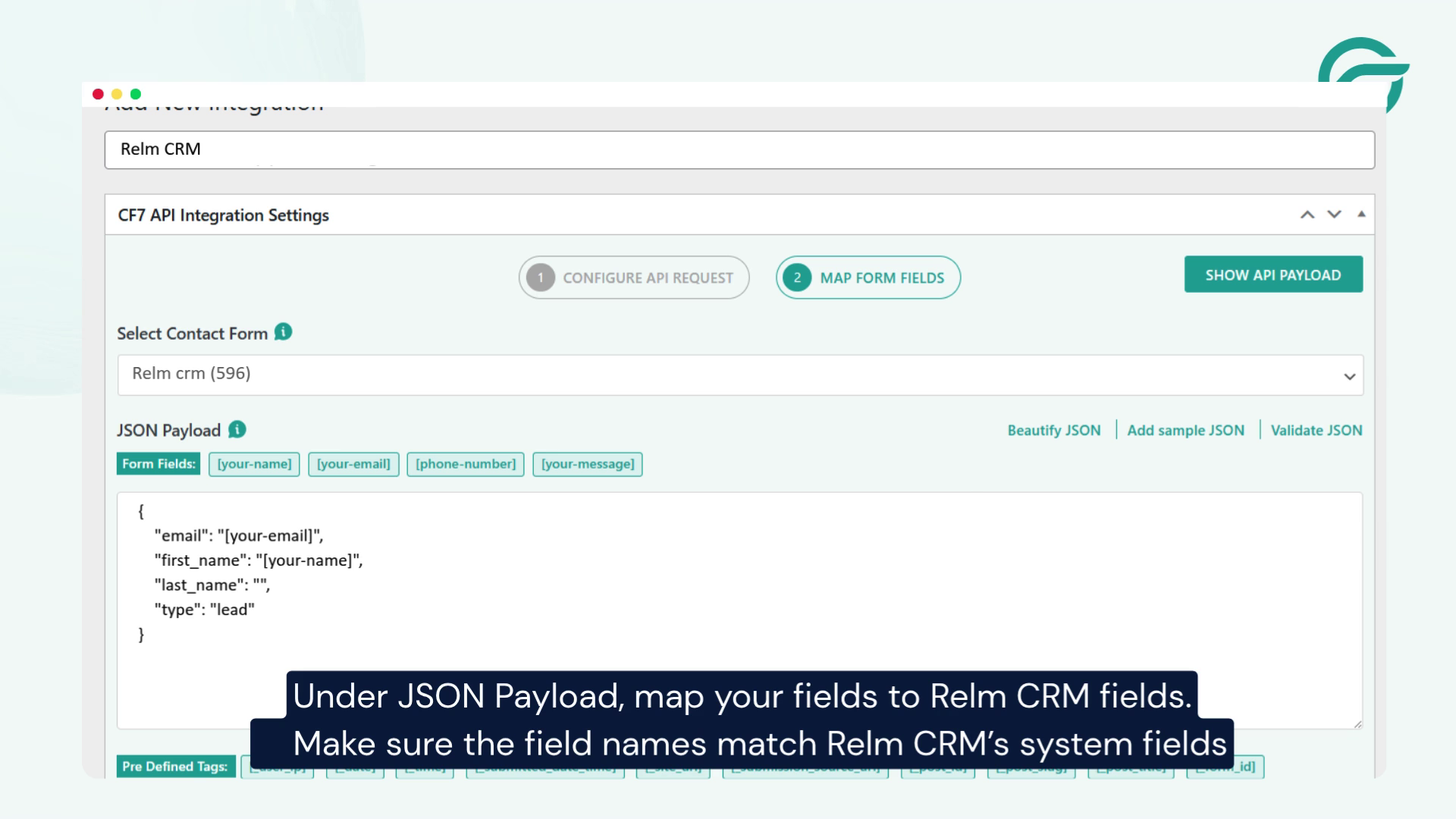The image size is (1456, 819).
Task: Click the green maximize window dot
Action: [x=136, y=94]
